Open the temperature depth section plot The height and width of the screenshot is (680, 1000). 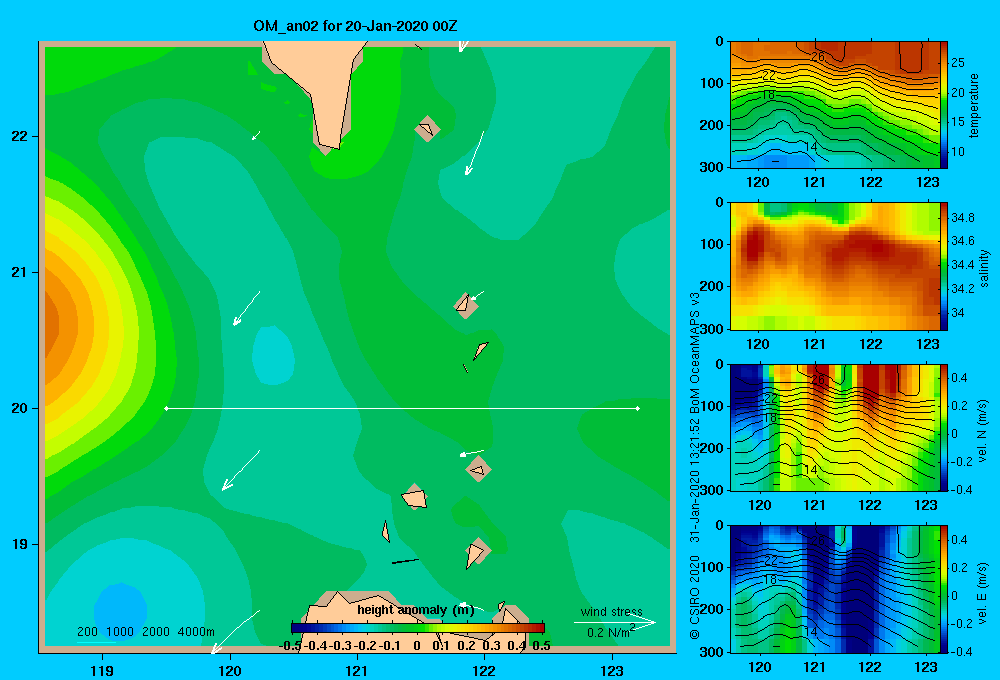(835, 105)
